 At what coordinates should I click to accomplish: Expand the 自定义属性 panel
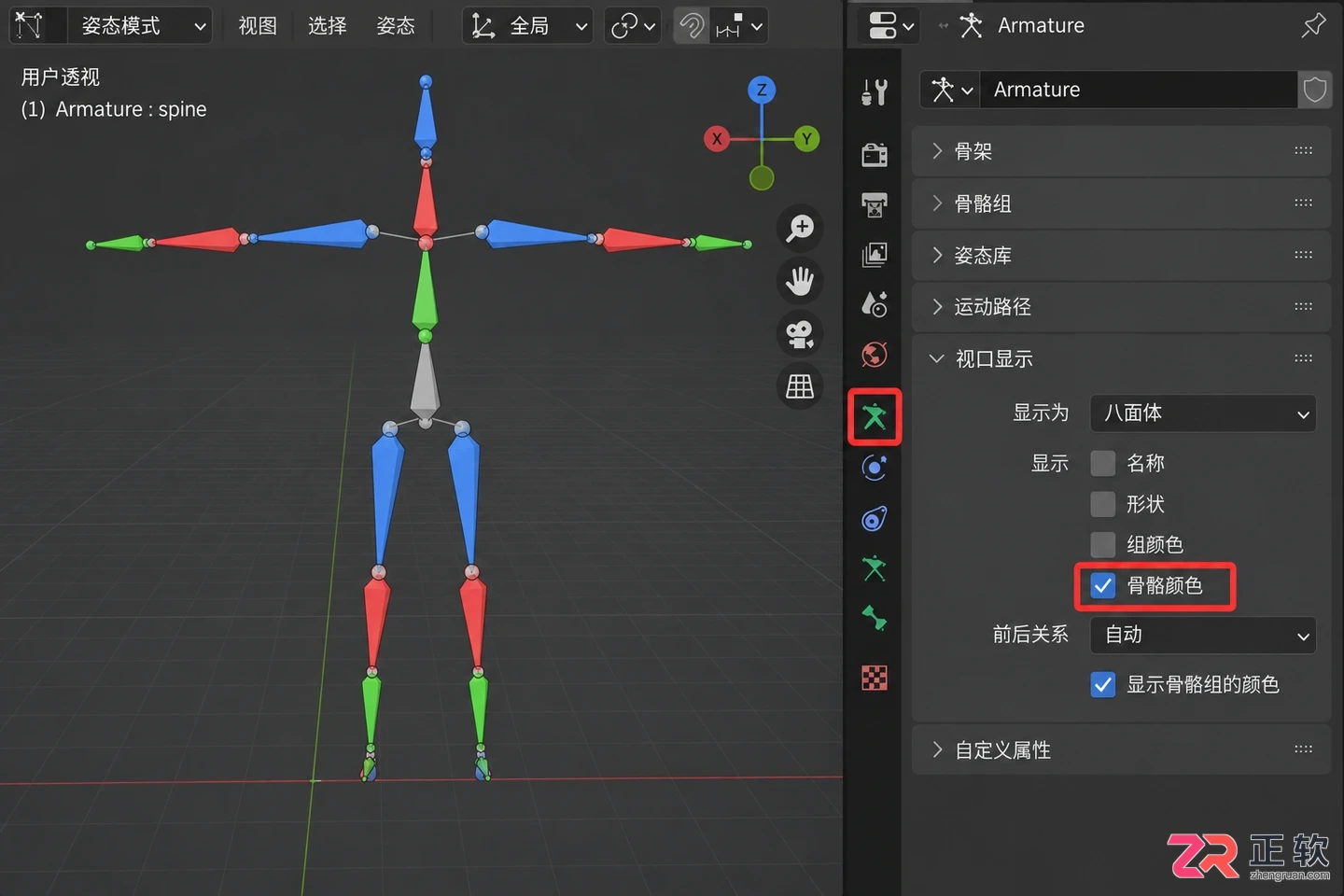click(1121, 749)
